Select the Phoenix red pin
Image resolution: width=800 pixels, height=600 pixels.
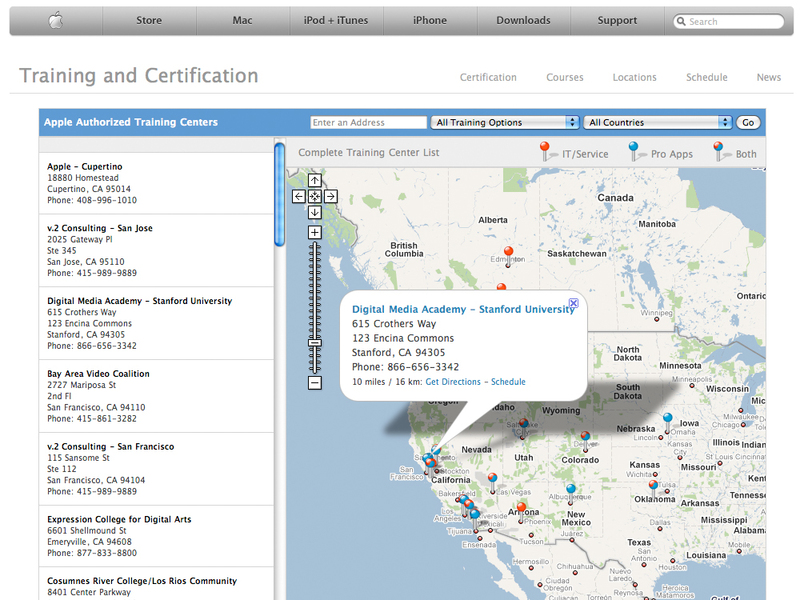pos(521,512)
